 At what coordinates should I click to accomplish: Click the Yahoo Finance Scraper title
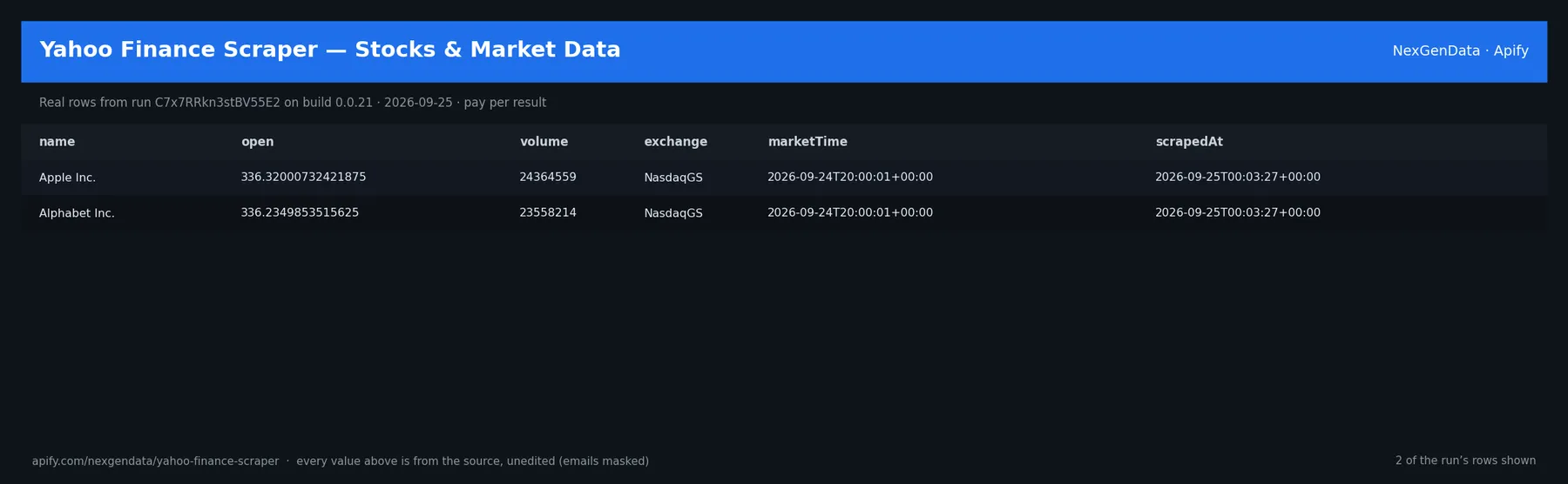330,50
